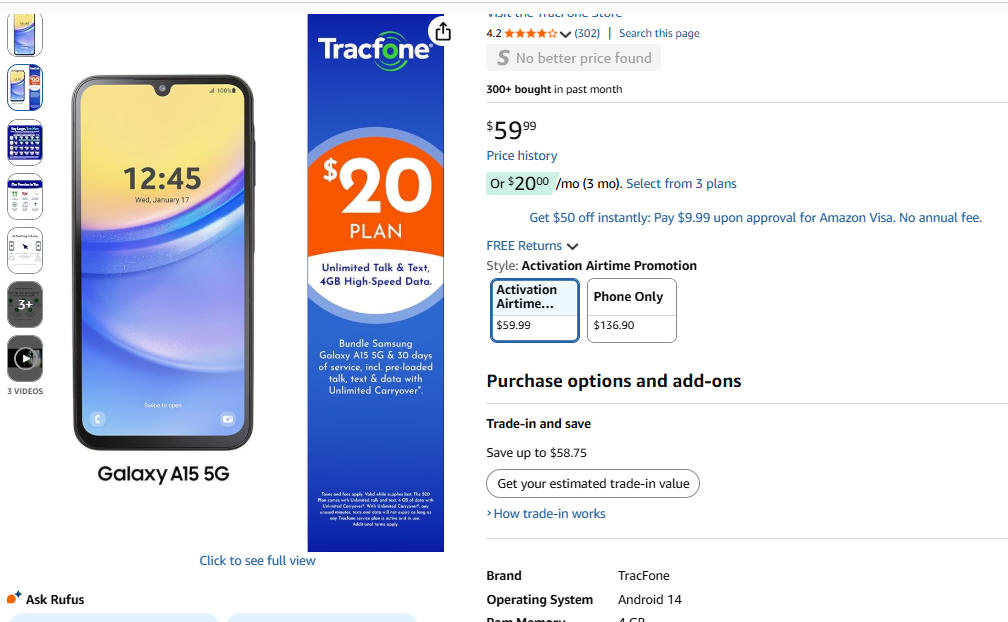Click the Amazon Visa $50 off offer link
The image size is (1008, 622).
click(x=755, y=218)
